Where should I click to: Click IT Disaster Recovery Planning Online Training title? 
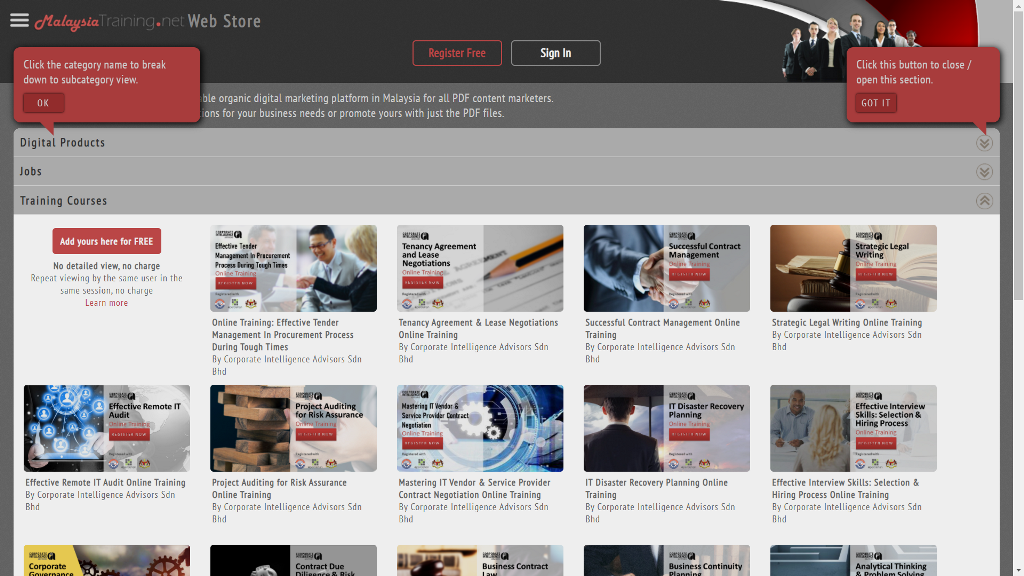[656, 488]
